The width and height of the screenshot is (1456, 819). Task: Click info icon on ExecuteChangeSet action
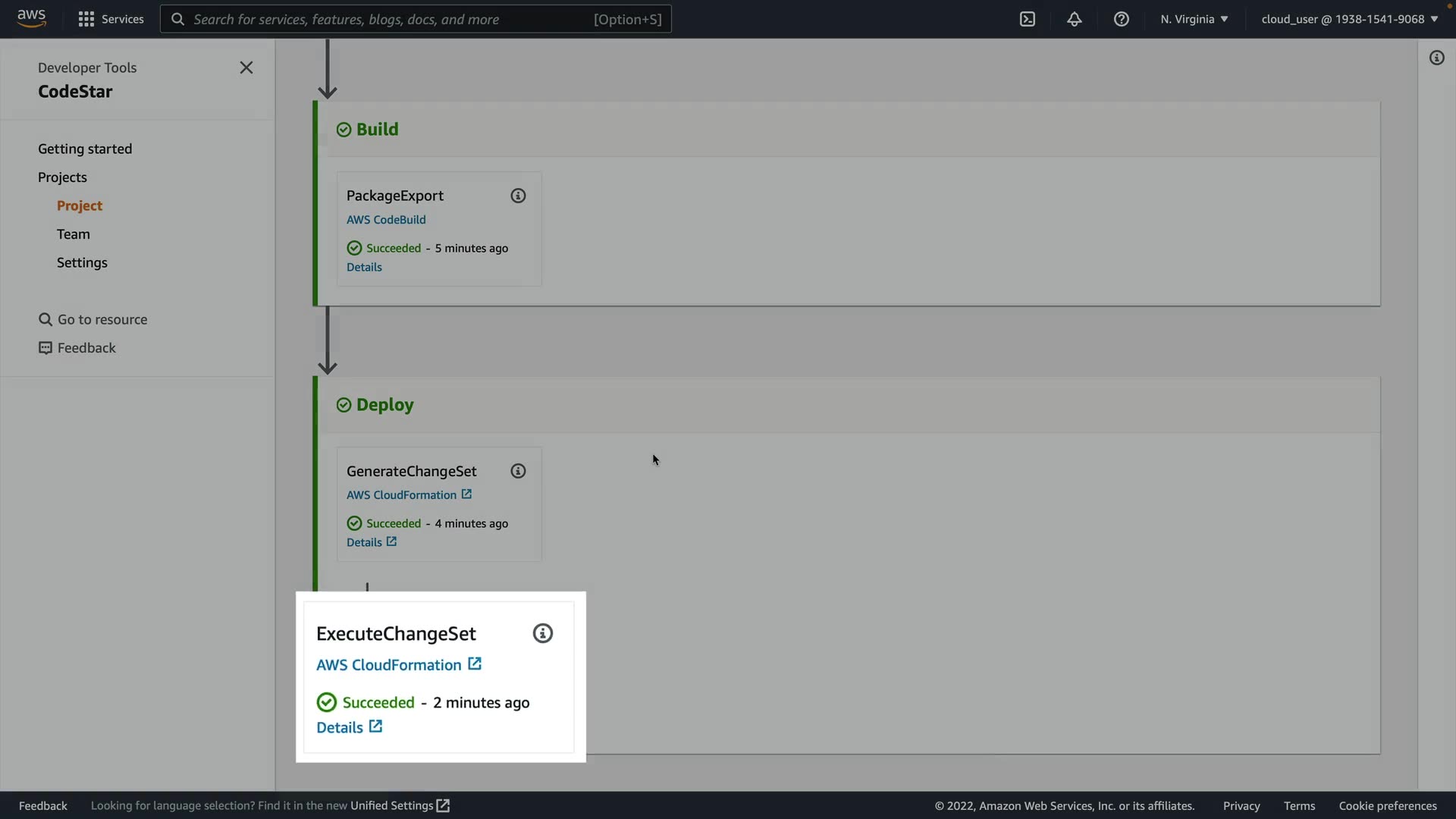tap(543, 633)
